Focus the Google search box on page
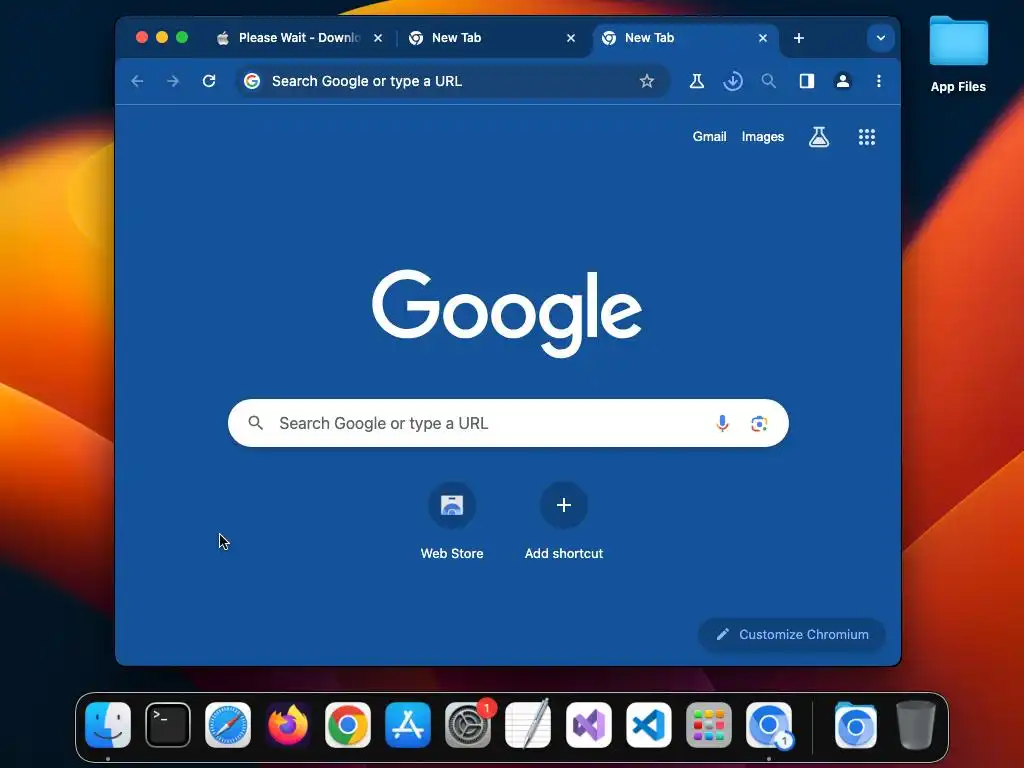This screenshot has height=768, width=1024. (508, 423)
